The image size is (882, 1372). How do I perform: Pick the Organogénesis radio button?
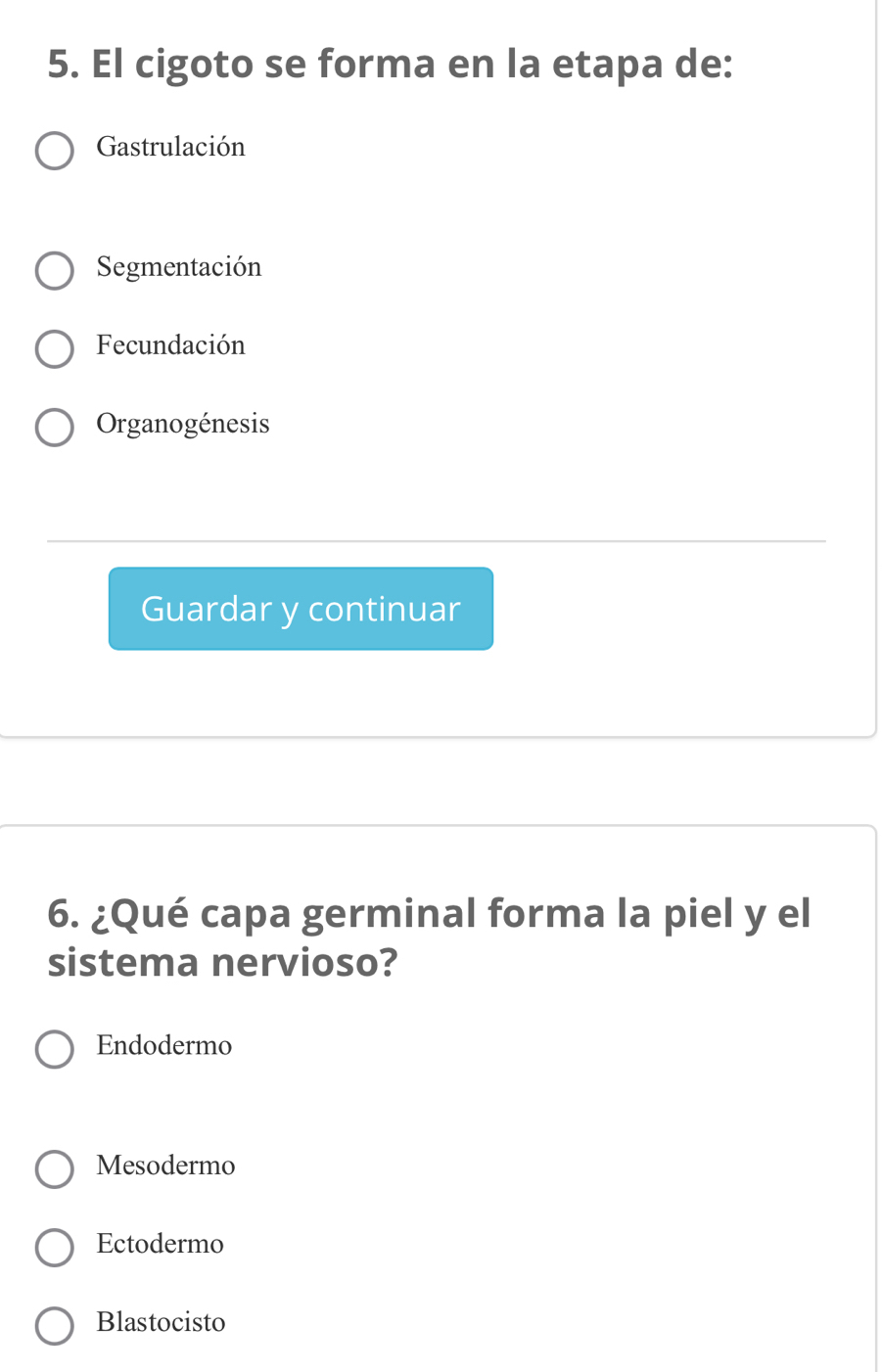[55, 428]
